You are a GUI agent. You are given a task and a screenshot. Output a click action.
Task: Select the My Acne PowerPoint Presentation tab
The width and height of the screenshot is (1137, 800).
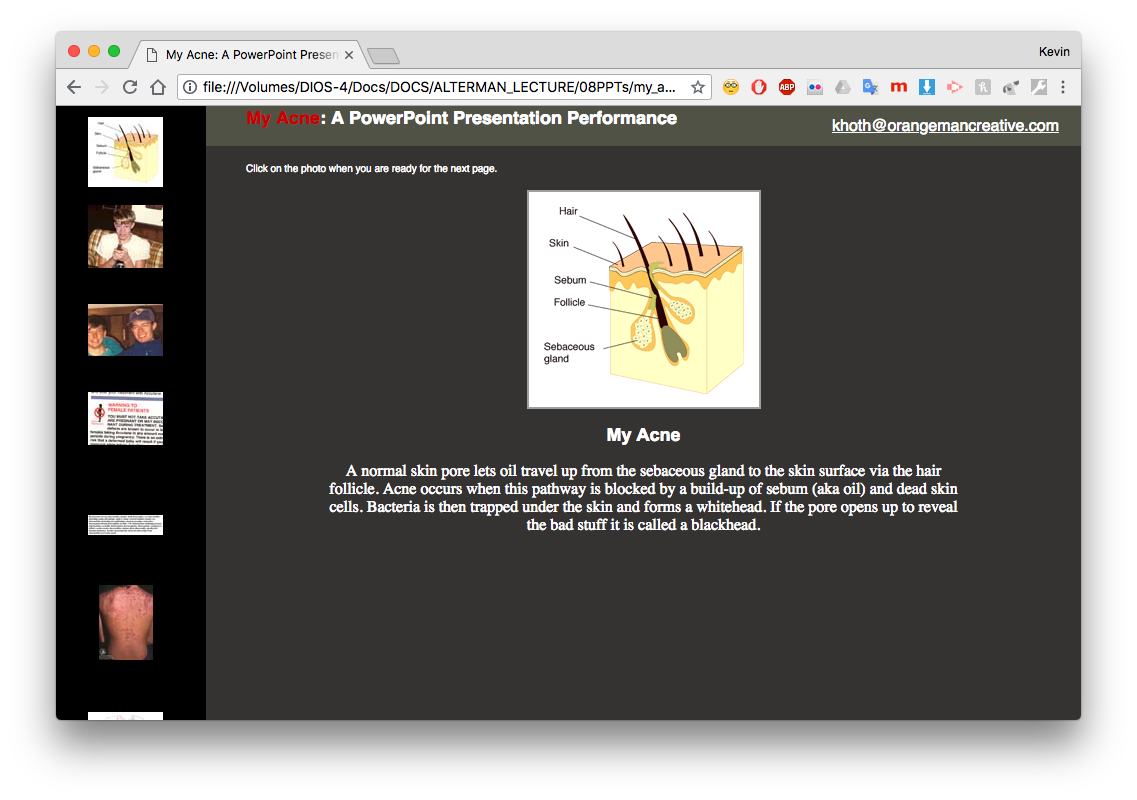(249, 55)
